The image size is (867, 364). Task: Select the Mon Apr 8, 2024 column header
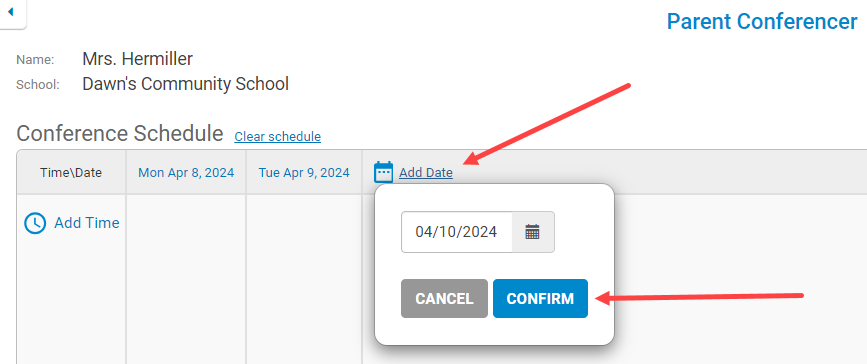coord(186,173)
